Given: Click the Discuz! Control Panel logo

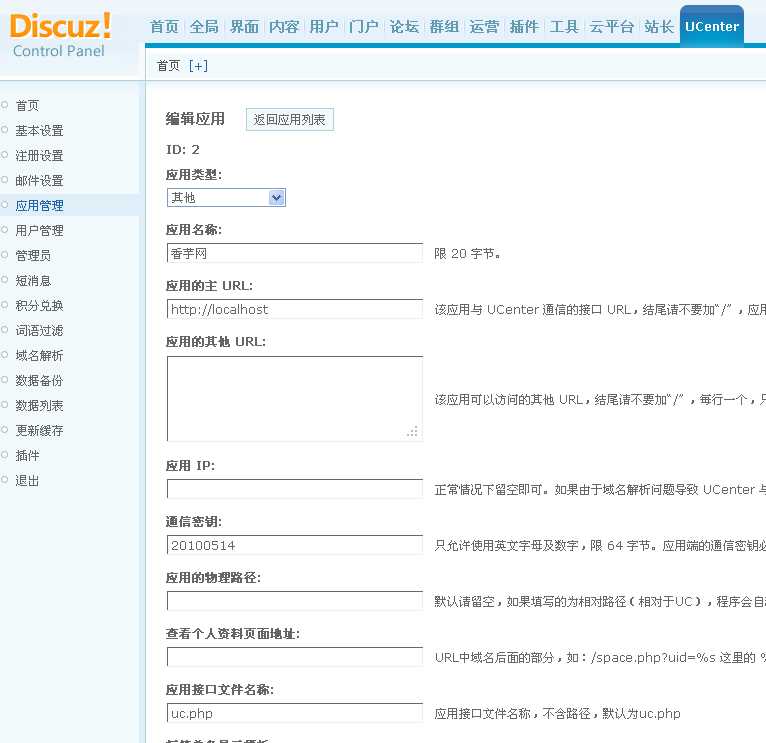Looking at the screenshot, I should point(60,35).
